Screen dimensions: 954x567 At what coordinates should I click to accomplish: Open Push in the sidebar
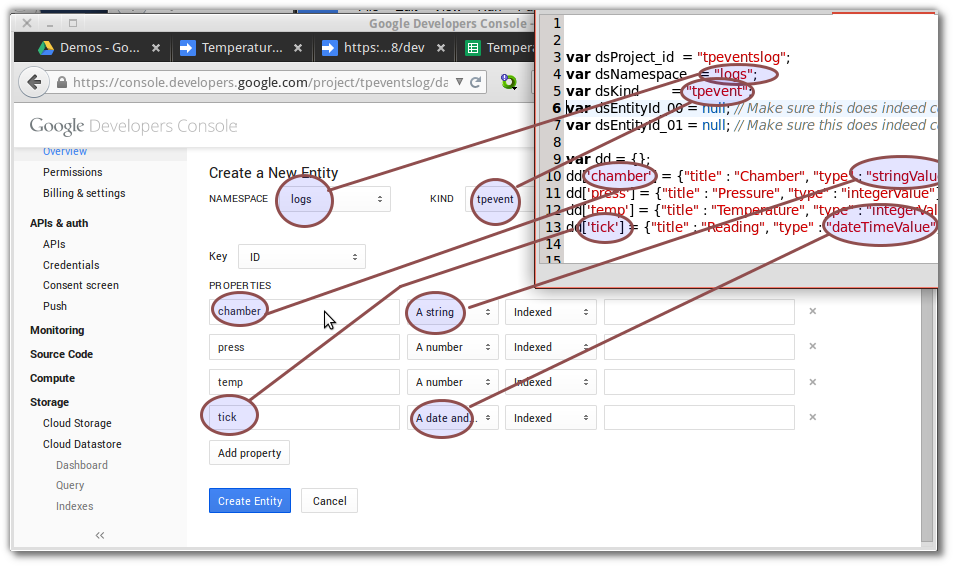point(55,306)
